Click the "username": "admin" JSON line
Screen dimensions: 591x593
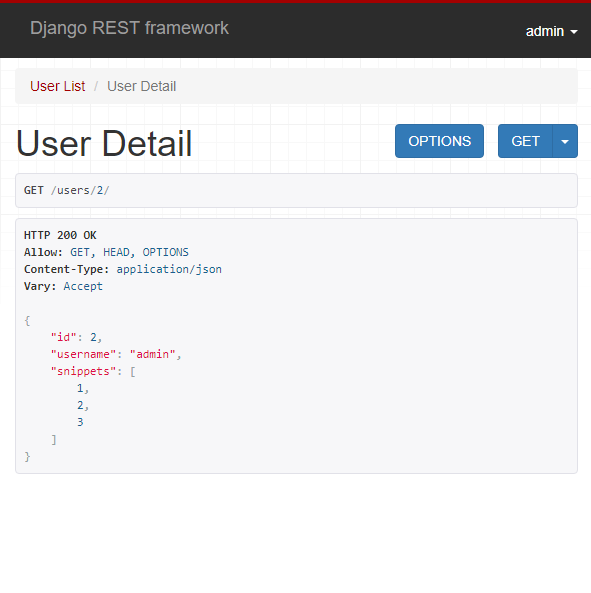116,354
